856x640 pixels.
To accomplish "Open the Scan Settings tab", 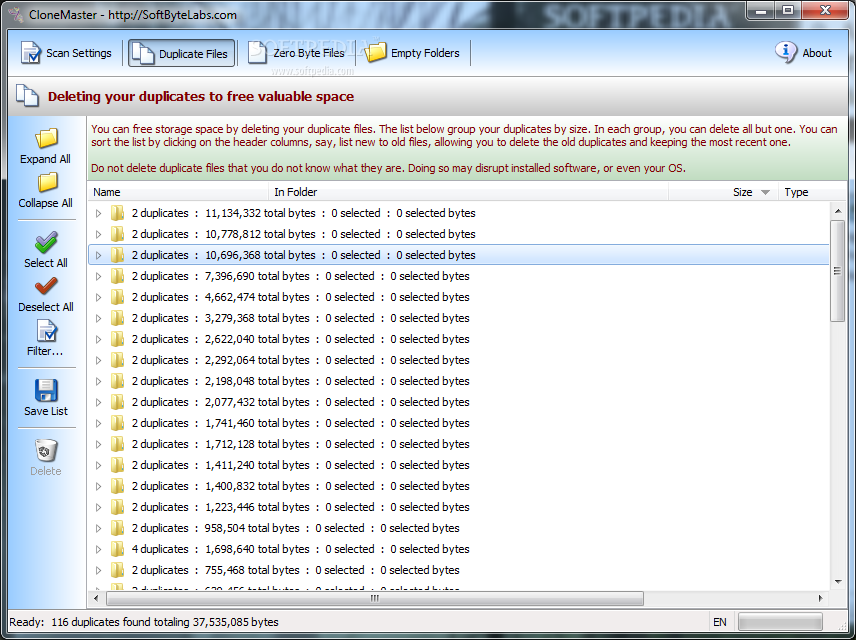I will (x=66, y=53).
